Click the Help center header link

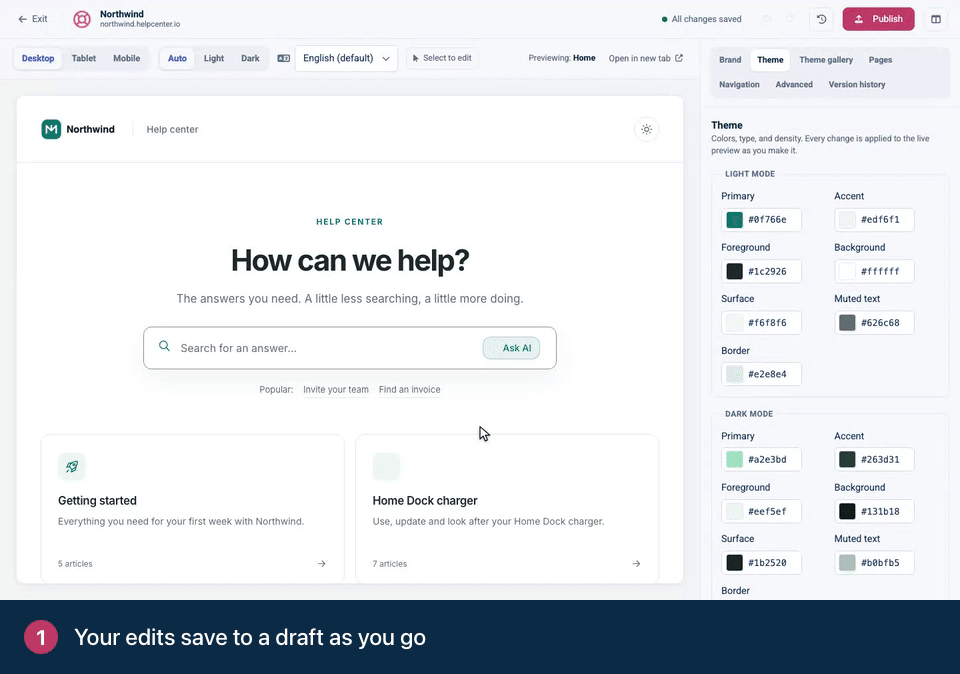173,129
